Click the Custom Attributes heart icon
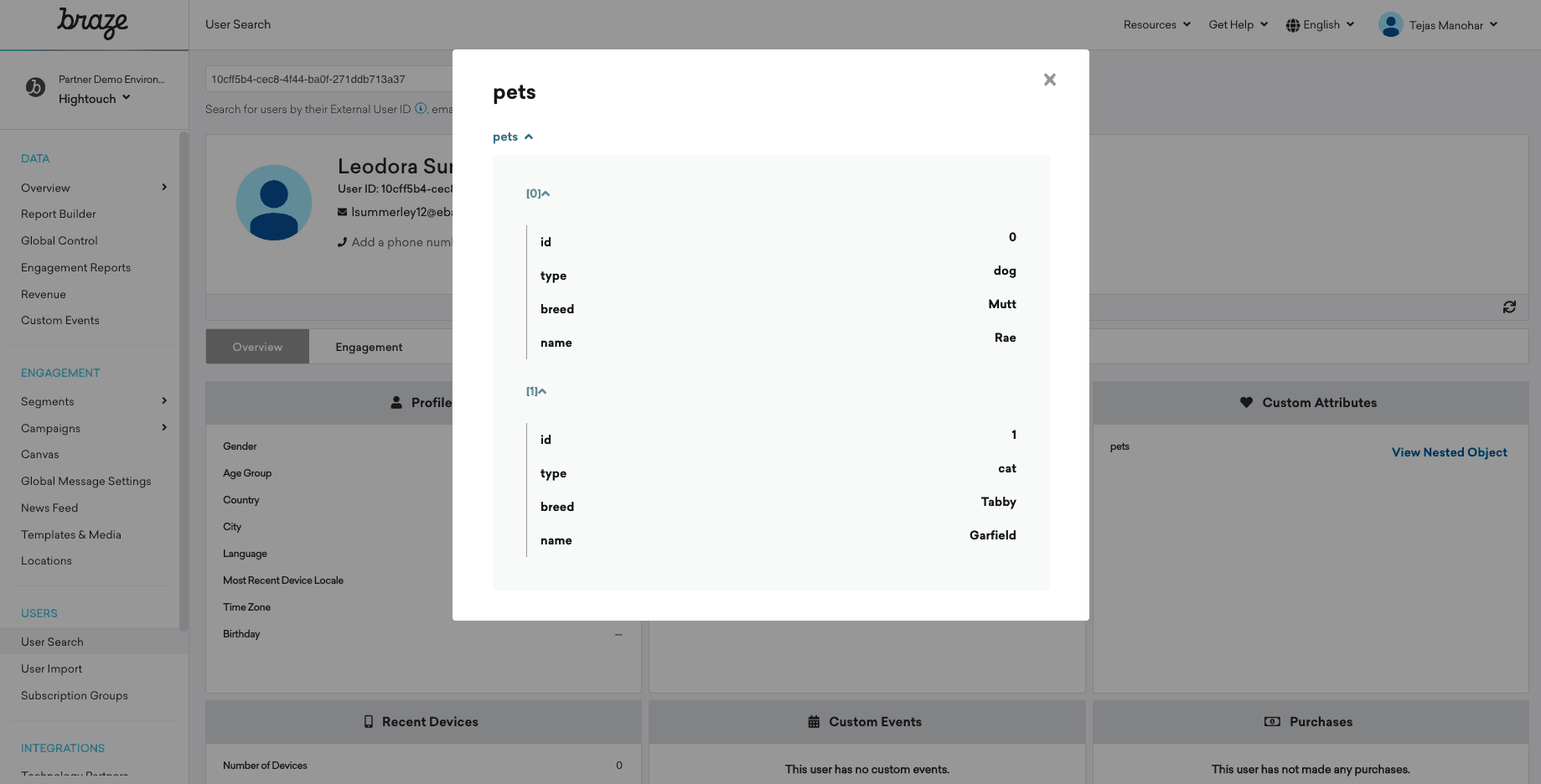The width and height of the screenshot is (1541, 784). [x=1246, y=403]
